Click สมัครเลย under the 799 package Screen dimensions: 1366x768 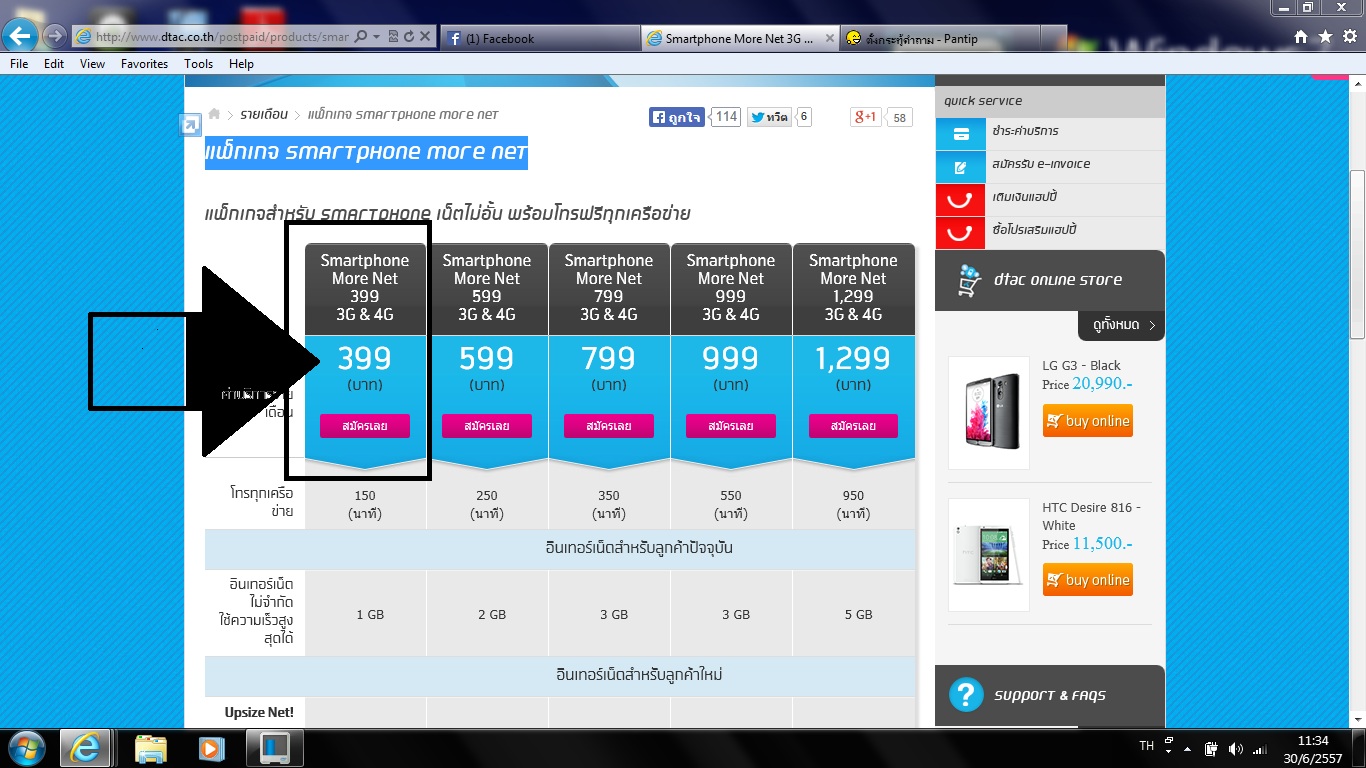[609, 426]
